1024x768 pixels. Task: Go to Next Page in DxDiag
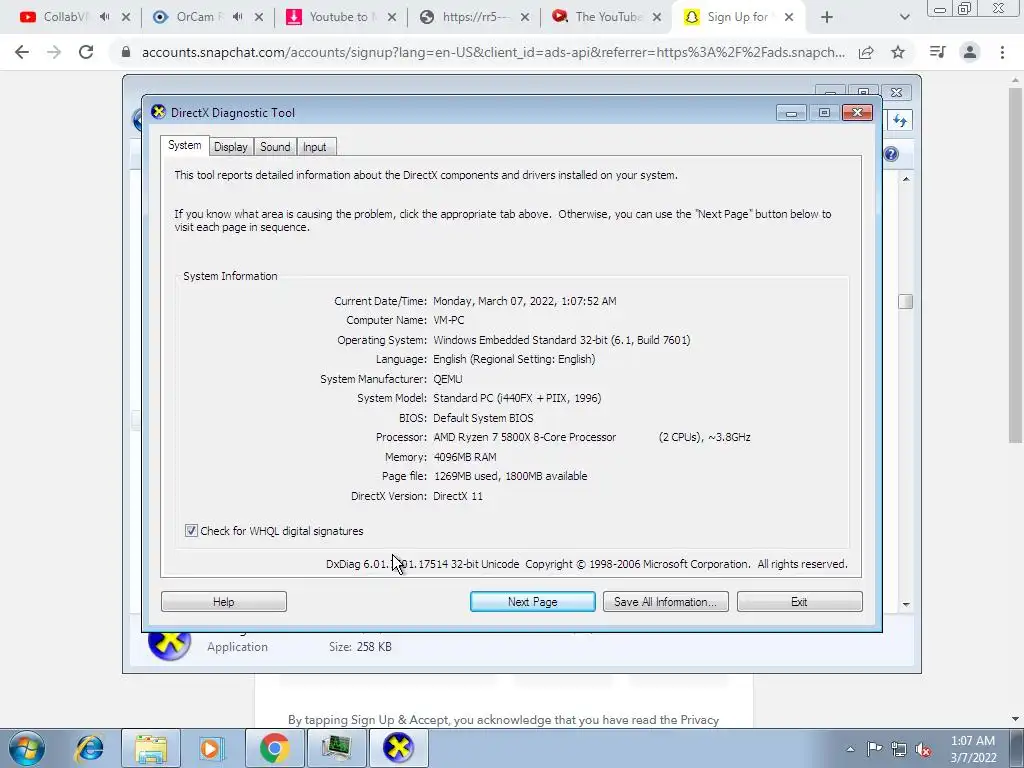(x=532, y=601)
